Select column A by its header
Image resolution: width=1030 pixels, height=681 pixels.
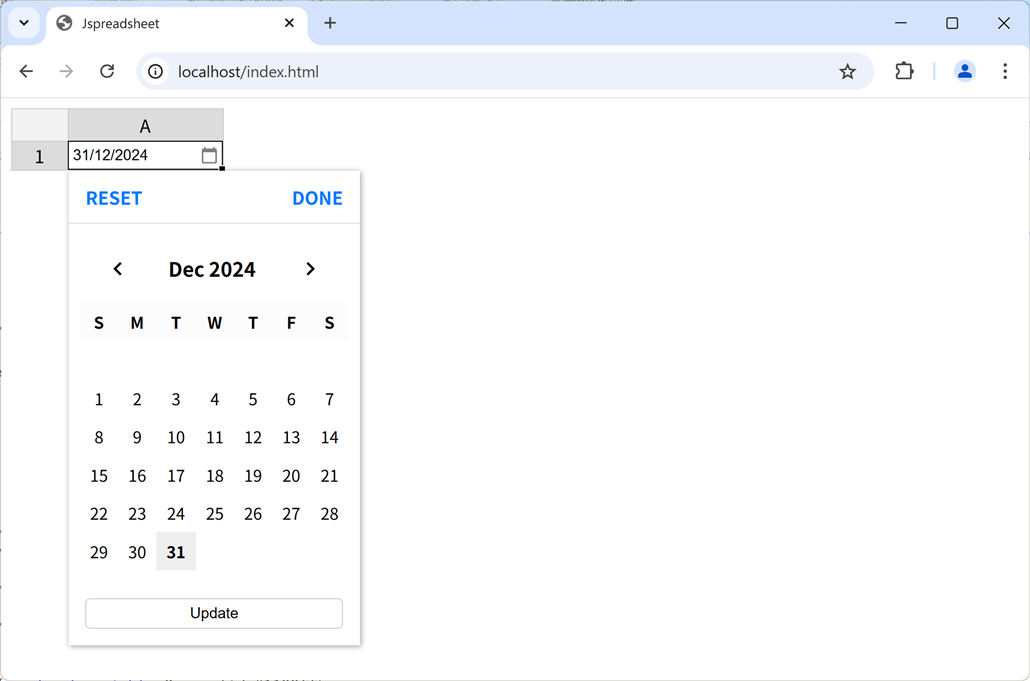point(145,124)
